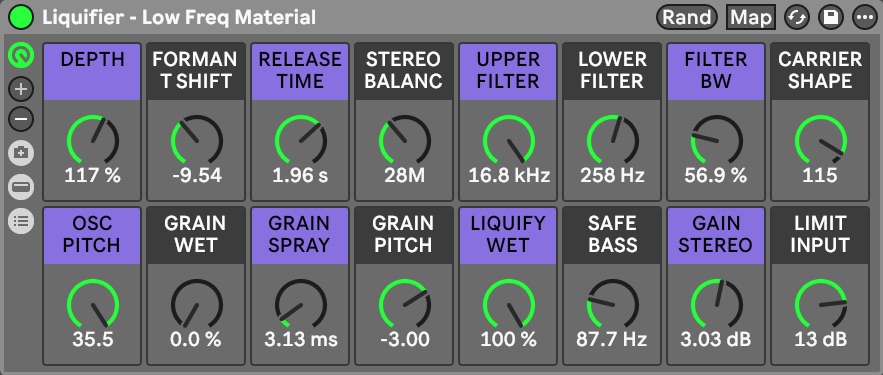The height and width of the screenshot is (375, 883).
Task: Toggle the green device activator button
Action: tap(21, 17)
